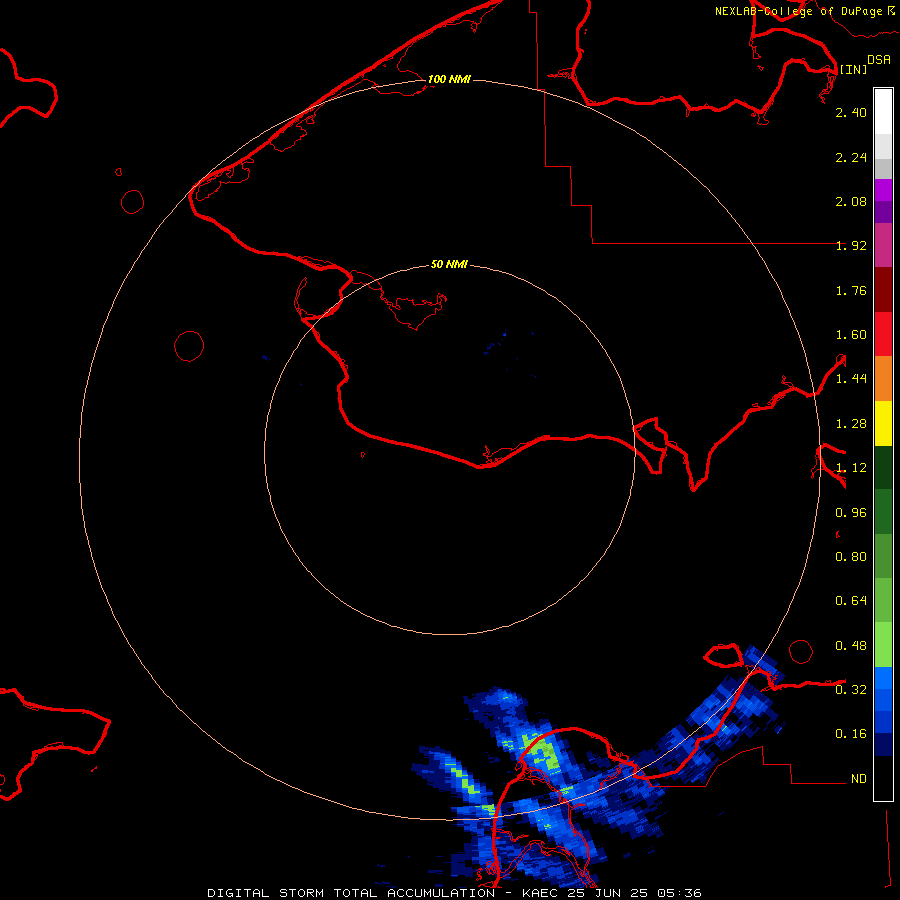
Task: Click the "1.60" legend value
Action: [851, 335]
